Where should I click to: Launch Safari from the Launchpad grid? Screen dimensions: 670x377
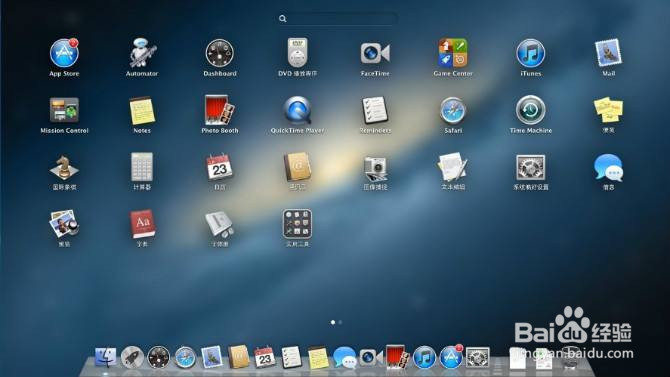point(453,110)
